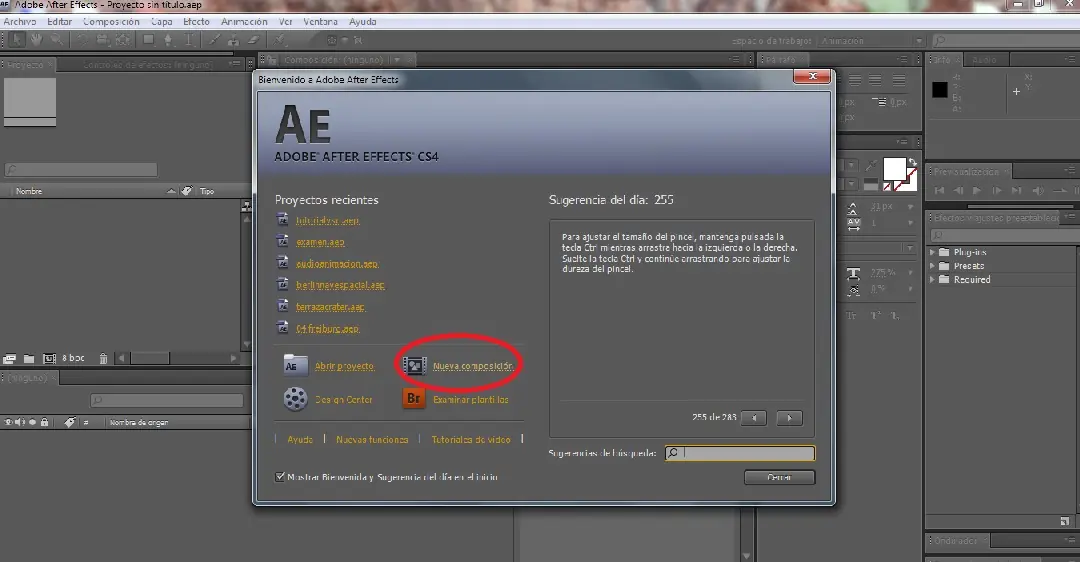
Task: Click the interpret footage icon in Project panel
Action: coord(10,358)
